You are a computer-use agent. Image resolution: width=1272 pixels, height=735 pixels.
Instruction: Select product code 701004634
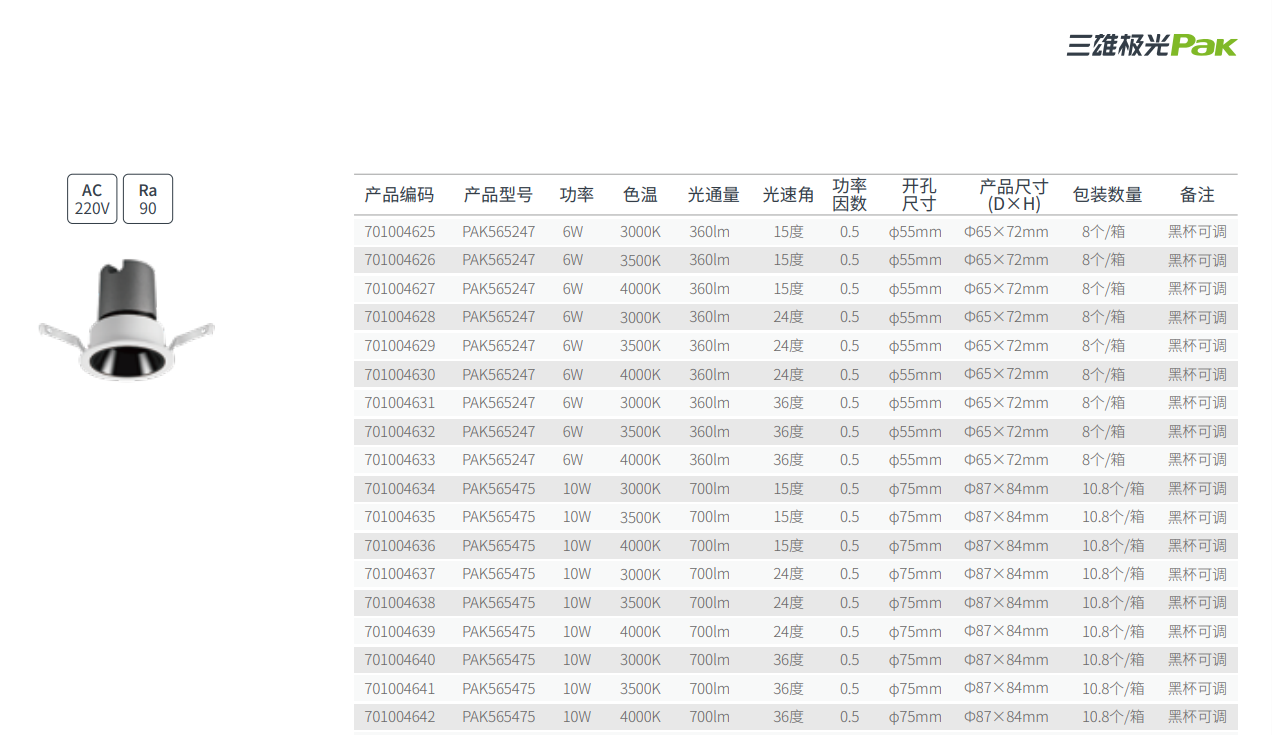[x=400, y=489]
